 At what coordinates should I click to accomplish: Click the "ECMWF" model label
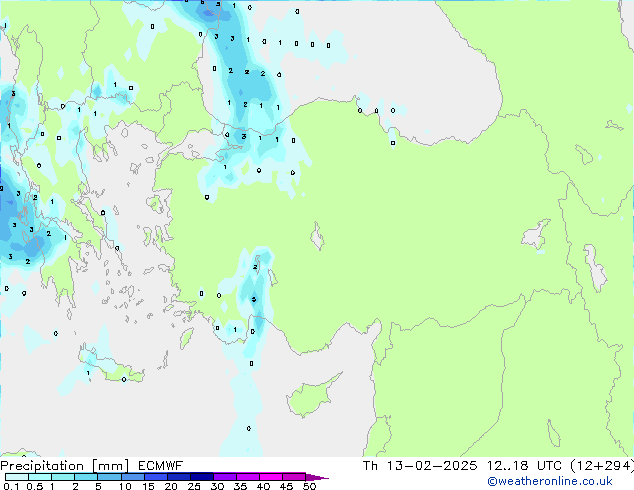click(161, 466)
